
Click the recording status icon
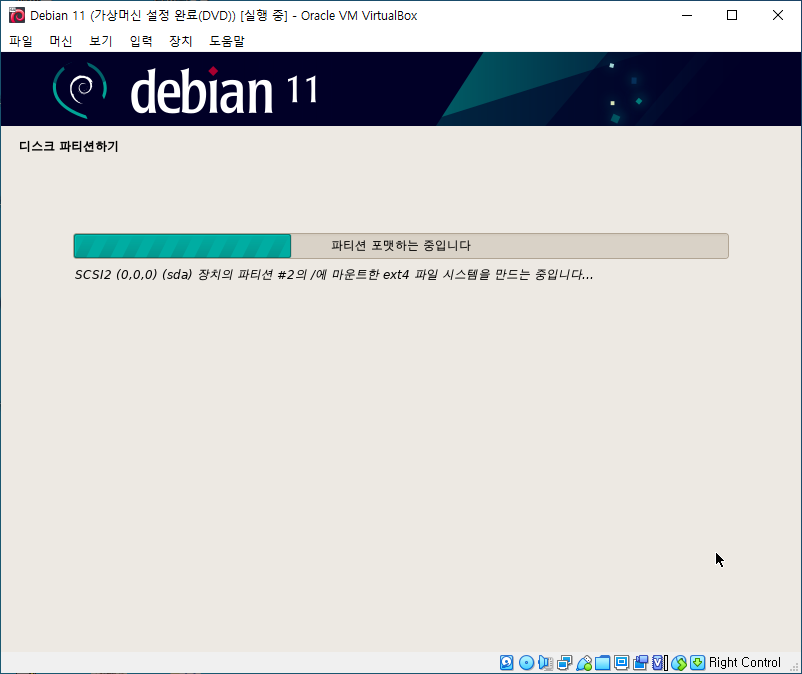tap(640, 663)
